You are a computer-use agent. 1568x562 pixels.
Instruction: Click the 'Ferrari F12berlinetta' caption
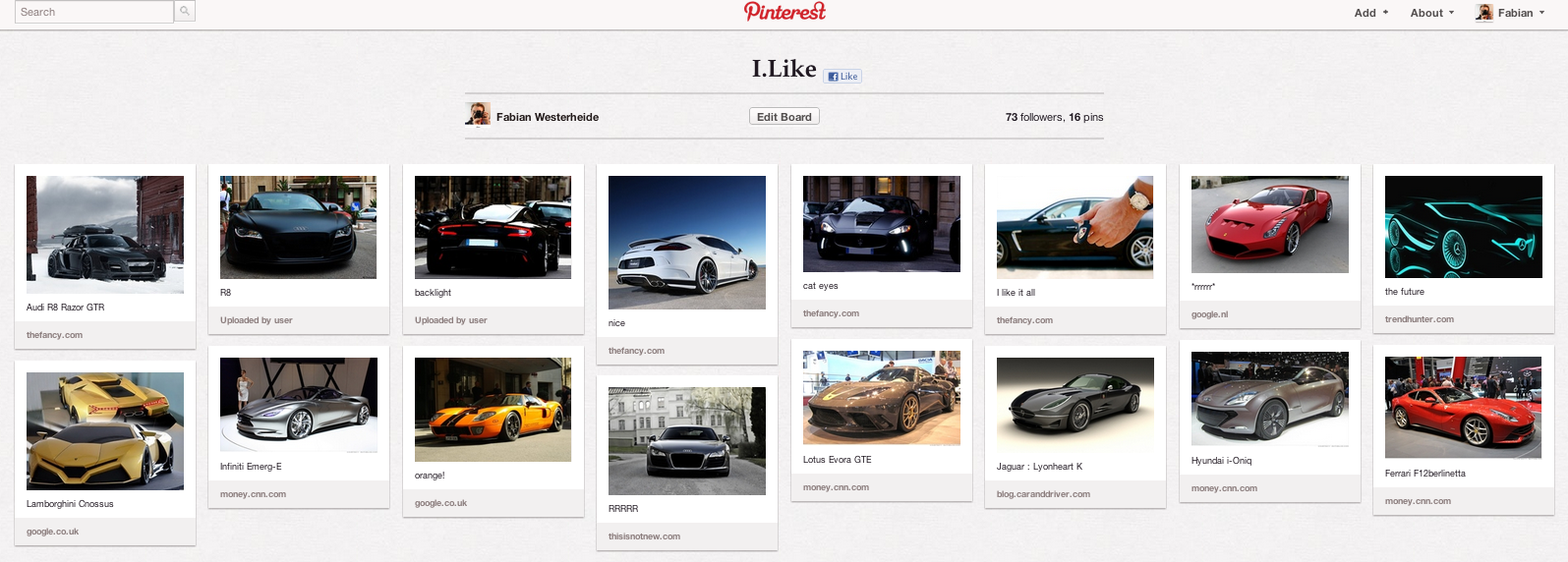(1425, 474)
